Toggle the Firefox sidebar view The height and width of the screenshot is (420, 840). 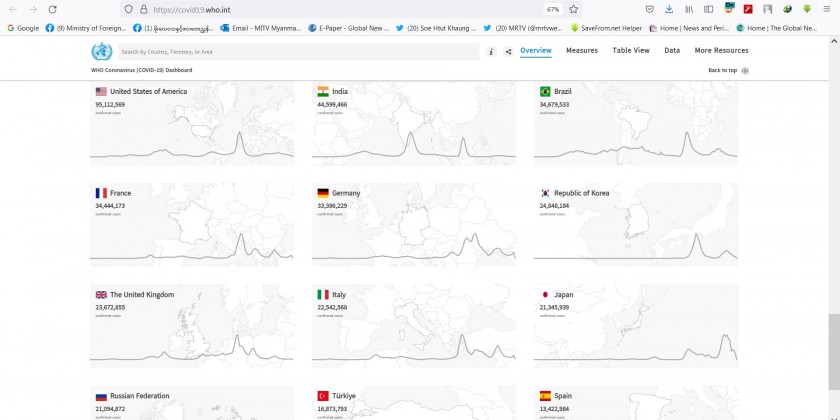coord(708,9)
